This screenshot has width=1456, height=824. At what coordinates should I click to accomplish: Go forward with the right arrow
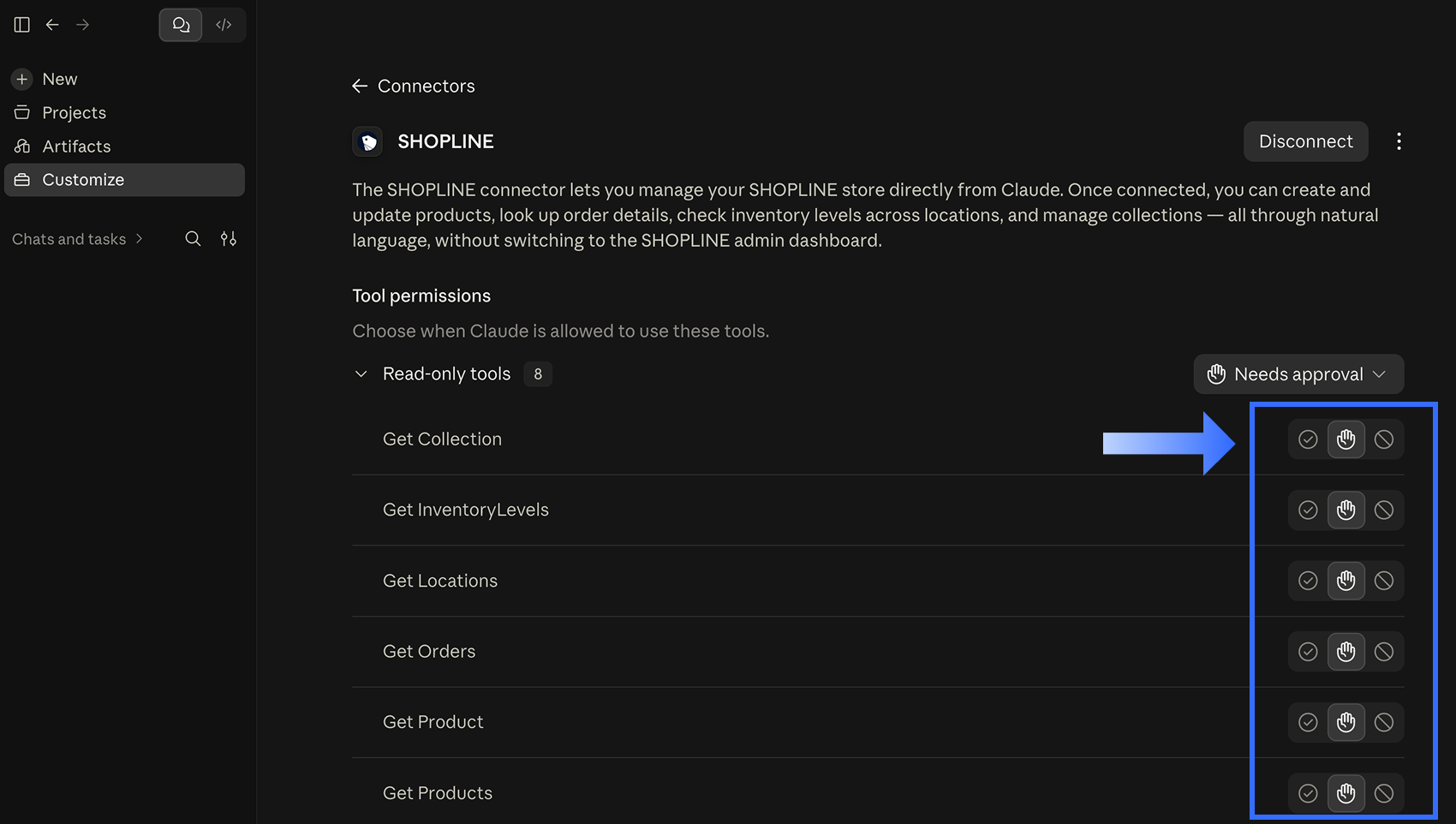pyautogui.click(x=83, y=25)
